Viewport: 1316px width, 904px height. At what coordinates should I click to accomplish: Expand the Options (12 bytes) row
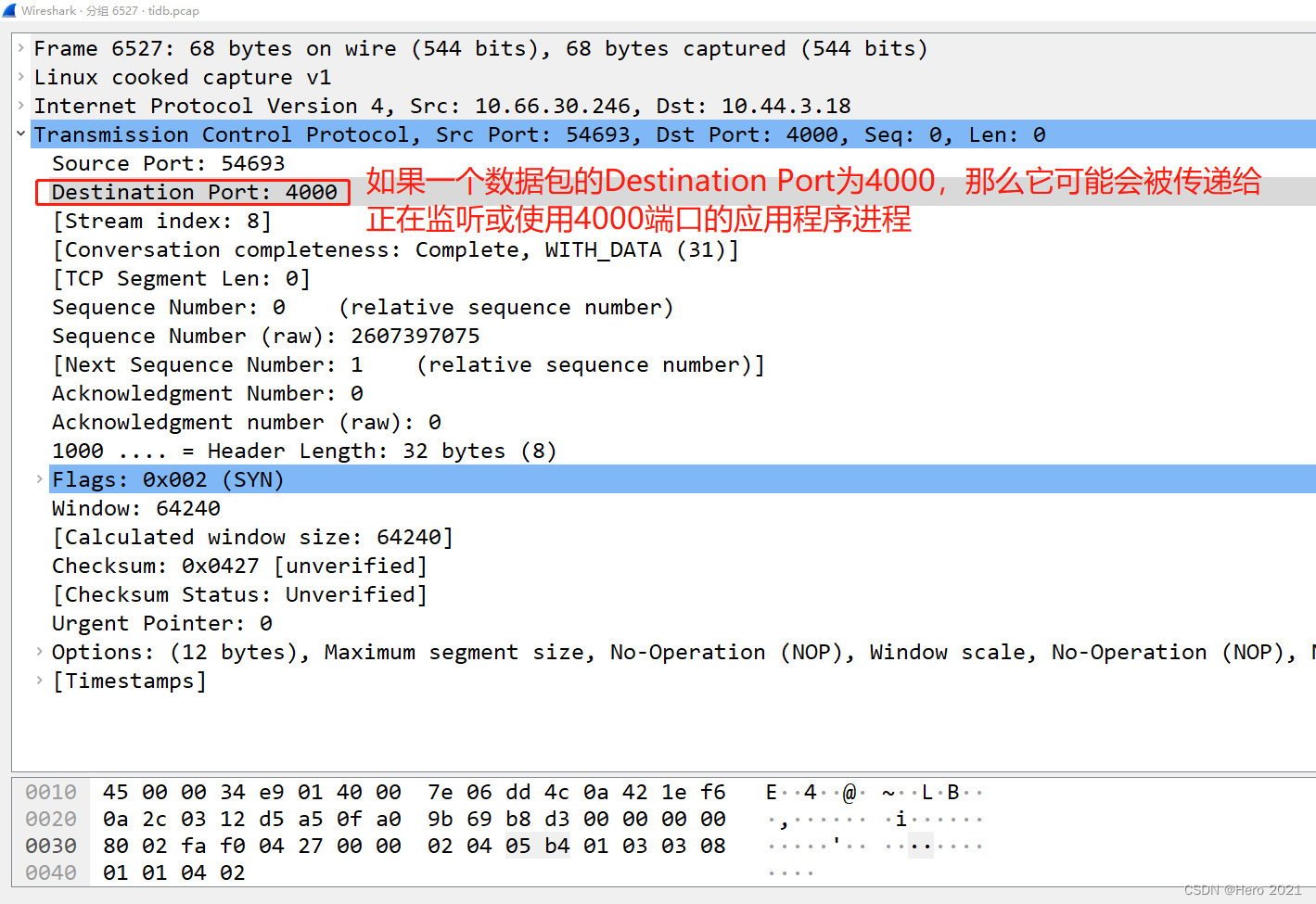tap(39, 652)
